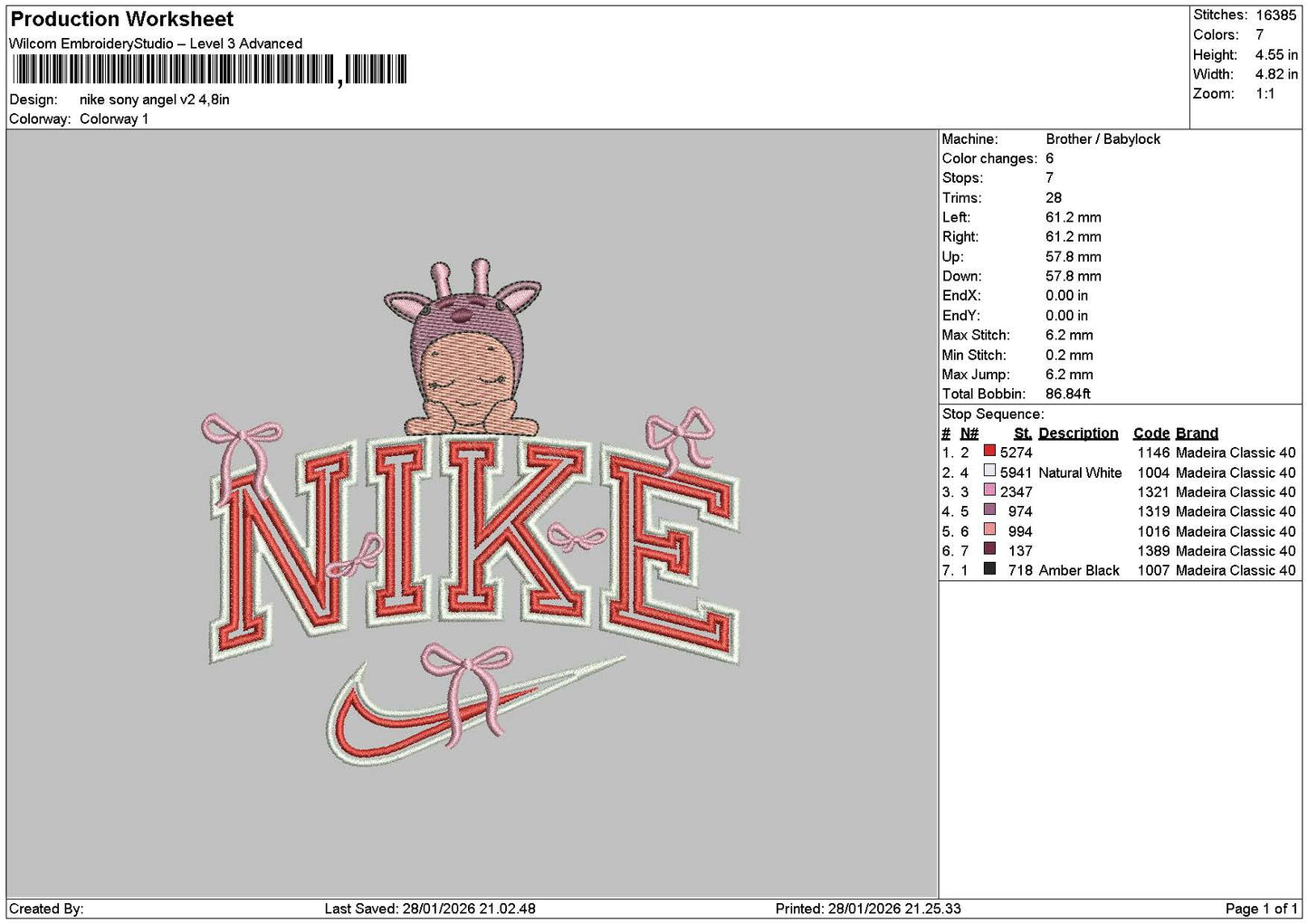
Task: Click the machine name 'Brother / Babylock'
Action: coord(1103,138)
